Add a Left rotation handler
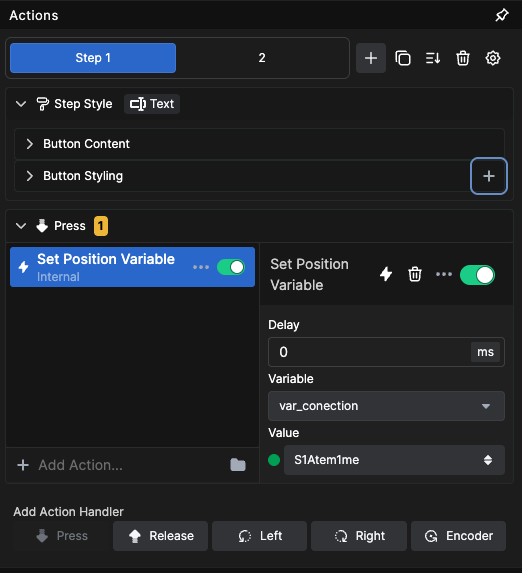522x573 pixels. pos(260,536)
